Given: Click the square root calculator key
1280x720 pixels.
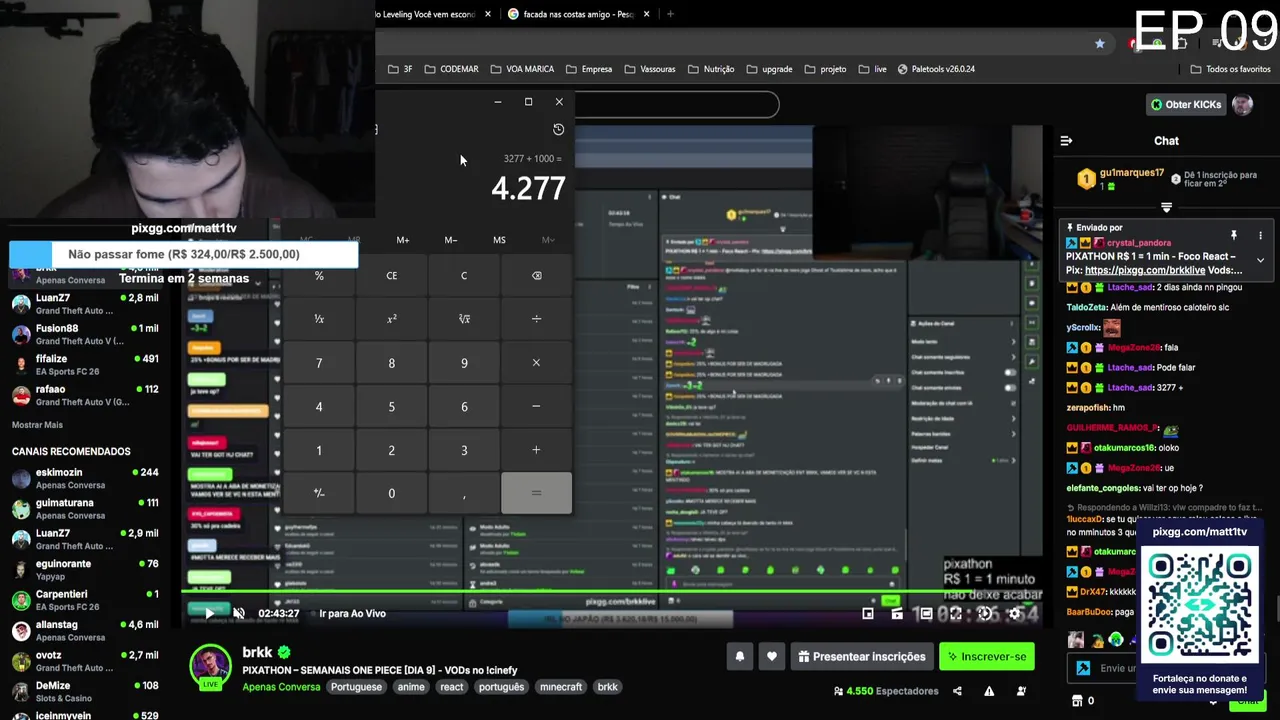Looking at the screenshot, I should pos(464,319).
